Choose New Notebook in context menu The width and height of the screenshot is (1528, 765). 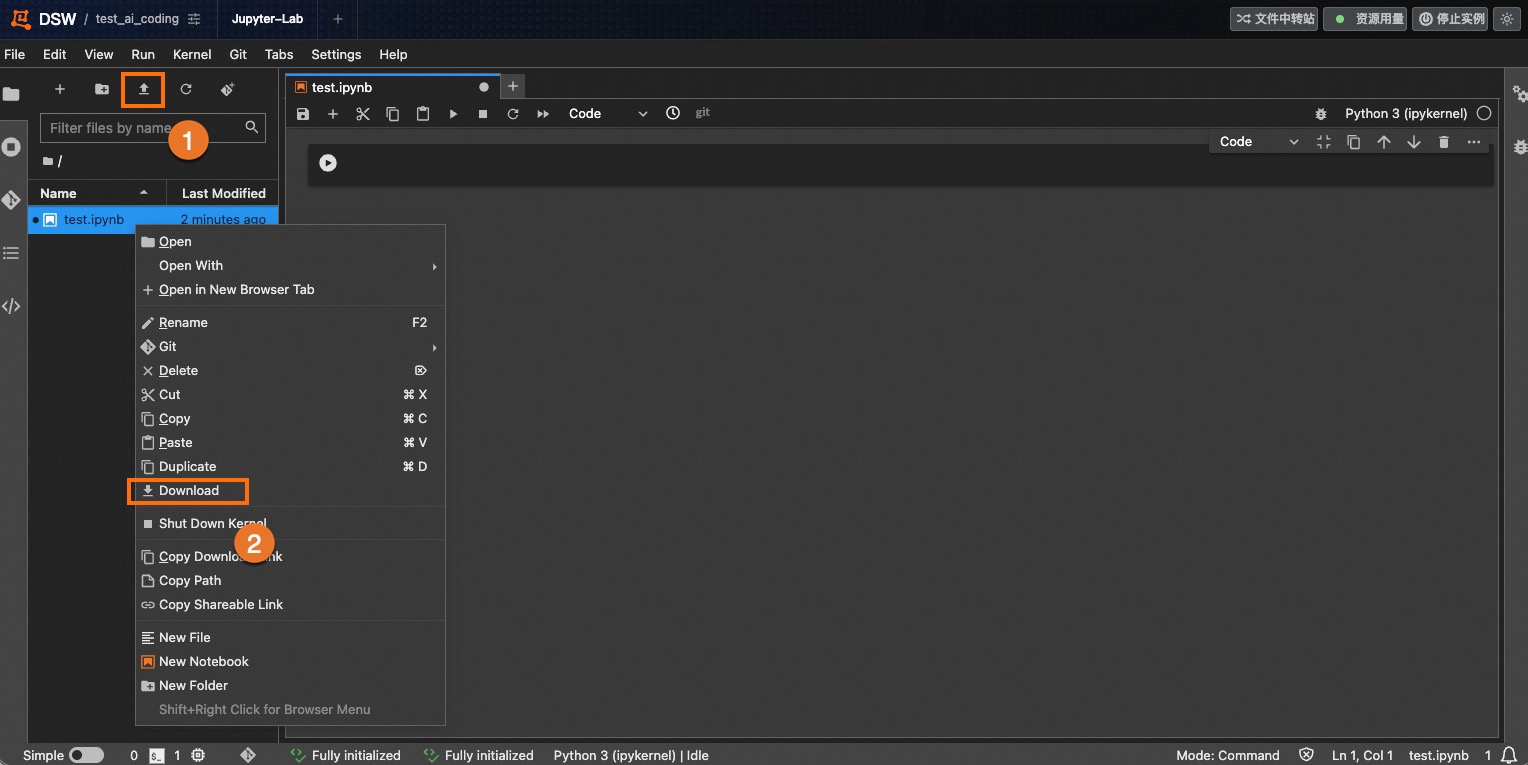point(290,662)
